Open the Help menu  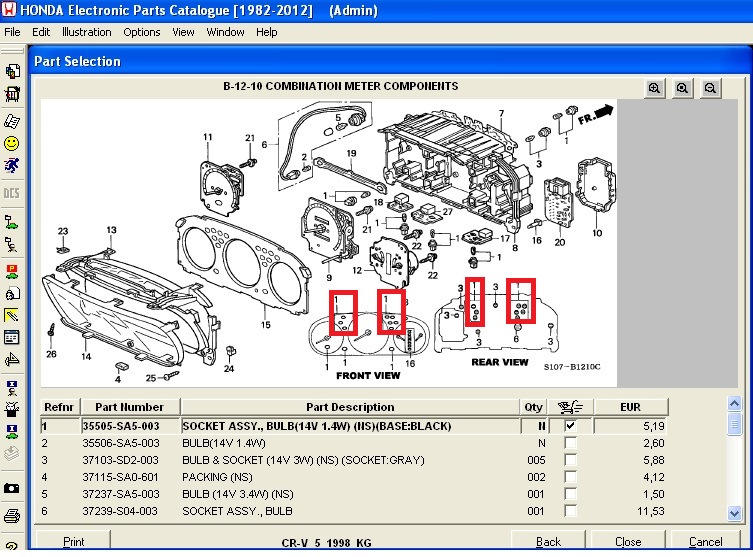[x=267, y=32]
